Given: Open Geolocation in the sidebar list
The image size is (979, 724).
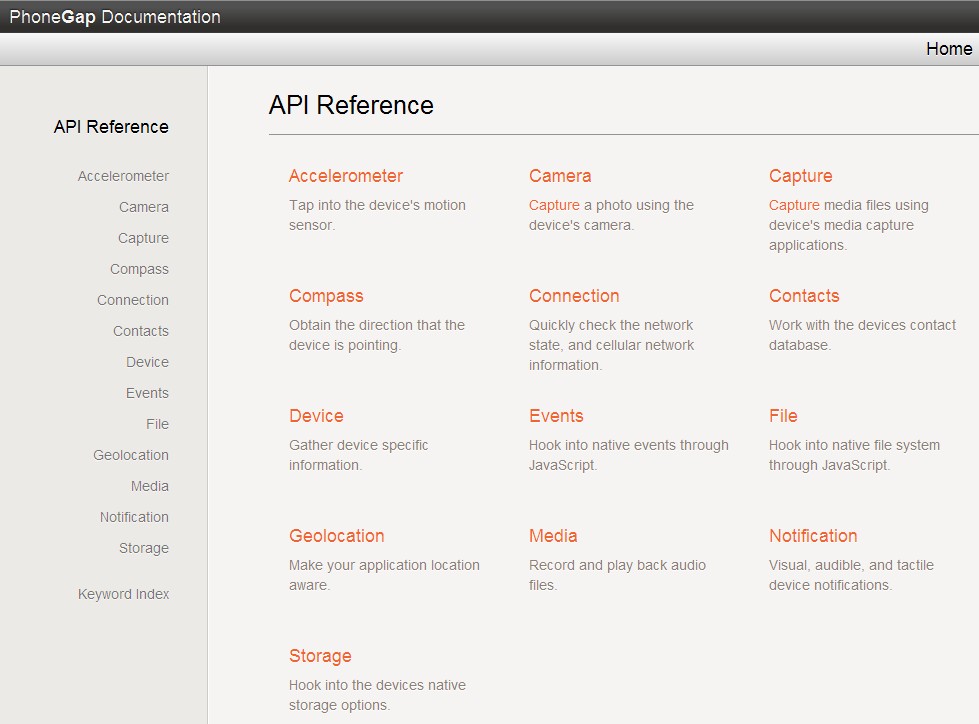Looking at the screenshot, I should pyautogui.click(x=130, y=455).
